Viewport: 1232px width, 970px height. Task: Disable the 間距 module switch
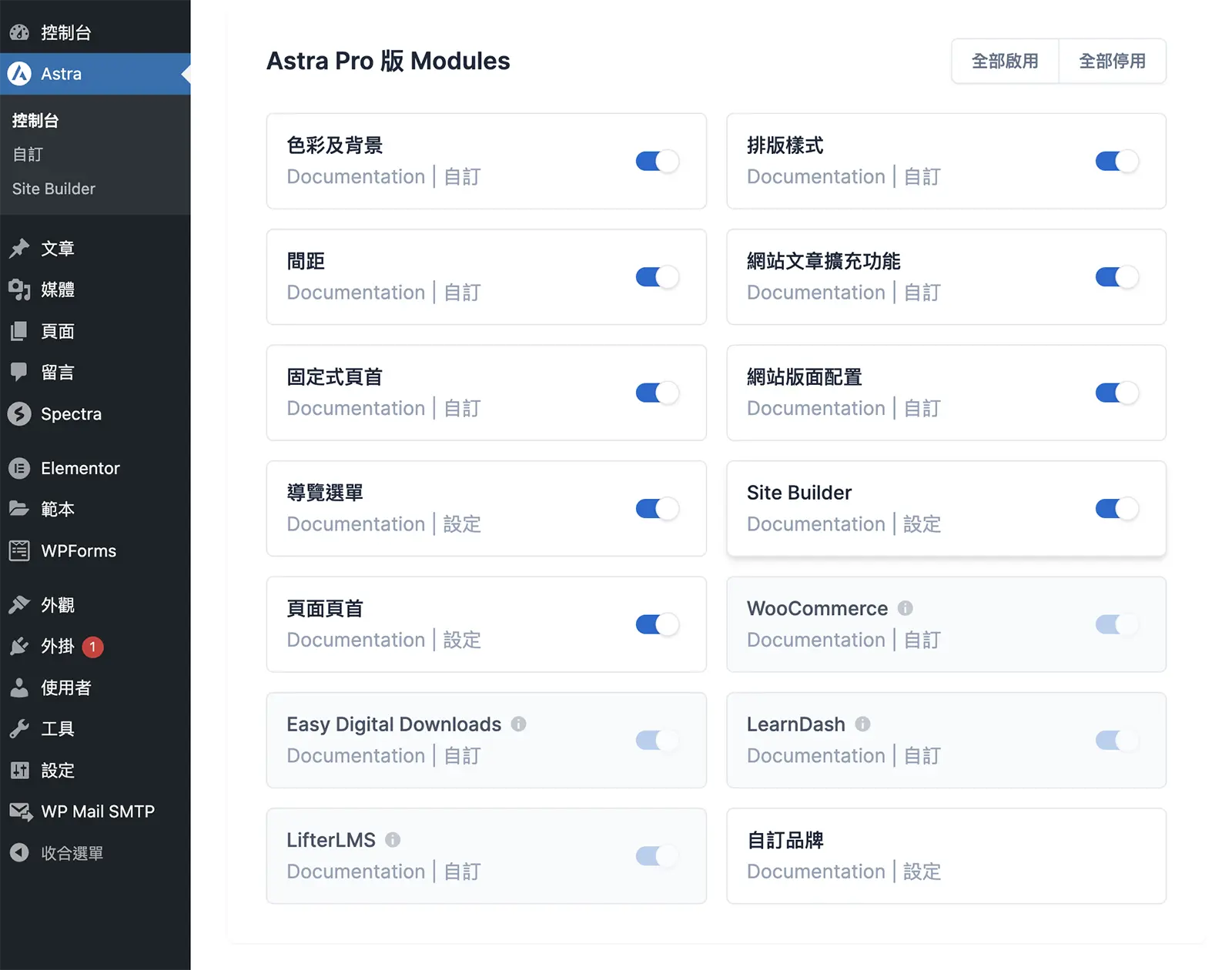click(x=657, y=277)
